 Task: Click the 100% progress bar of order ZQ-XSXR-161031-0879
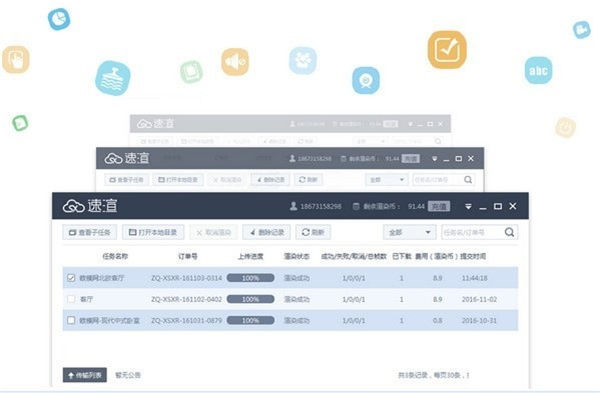[251, 320]
